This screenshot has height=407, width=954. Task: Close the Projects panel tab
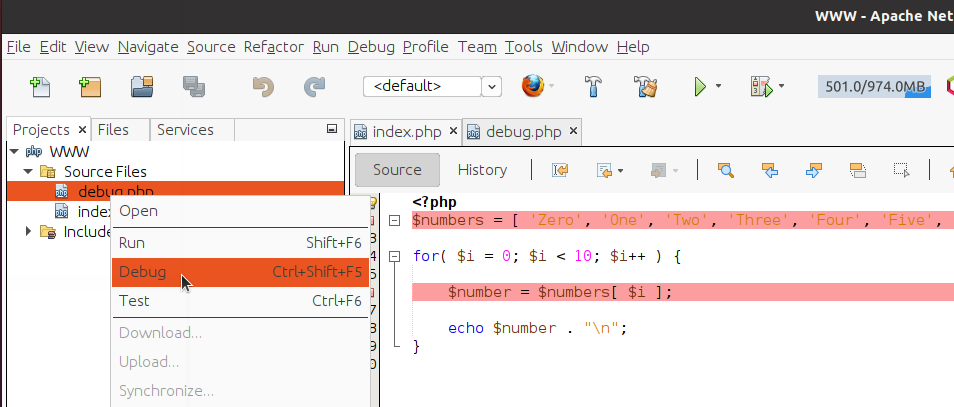pos(83,130)
